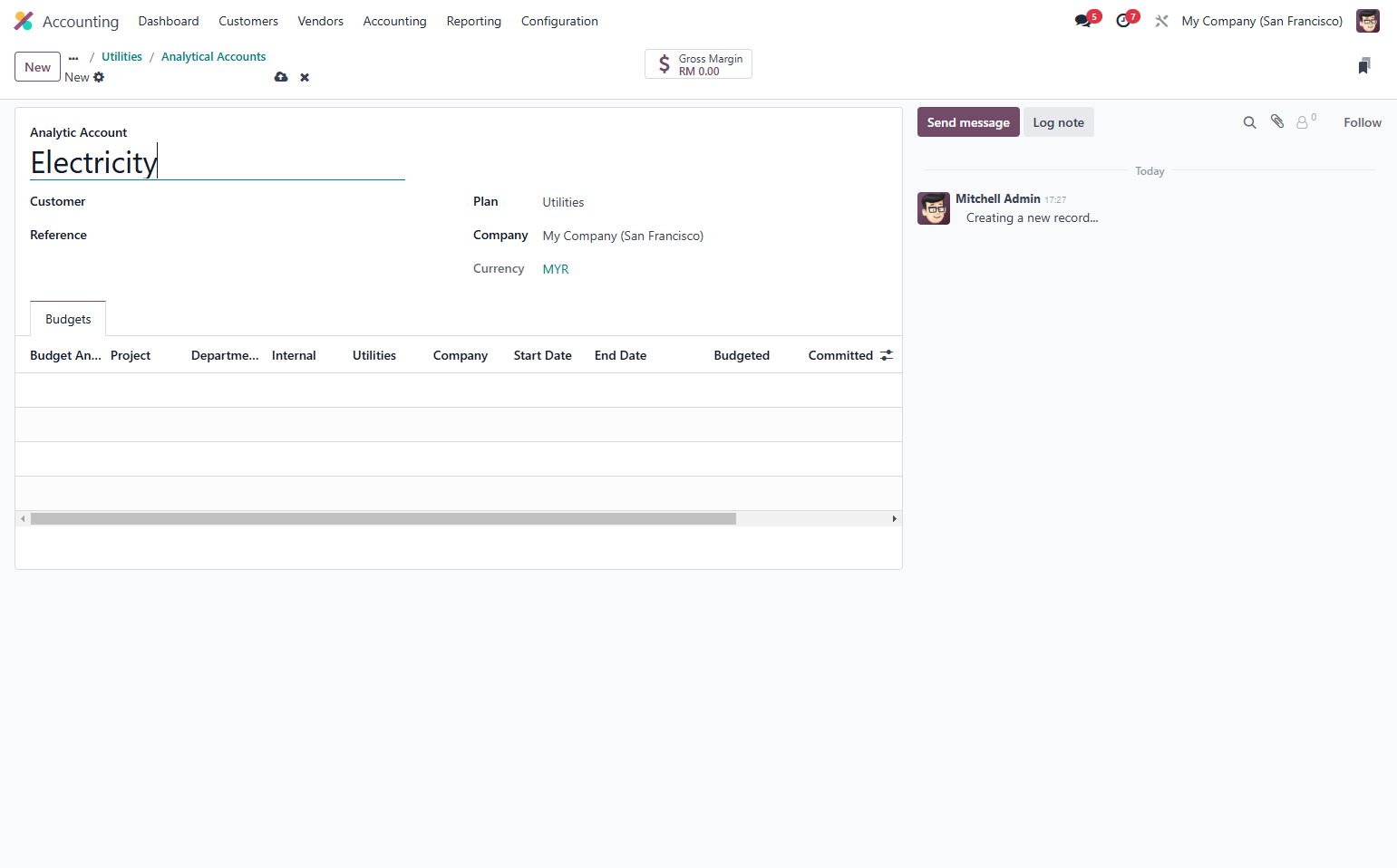
Task: Select the Budgets tab
Action: pos(68,319)
